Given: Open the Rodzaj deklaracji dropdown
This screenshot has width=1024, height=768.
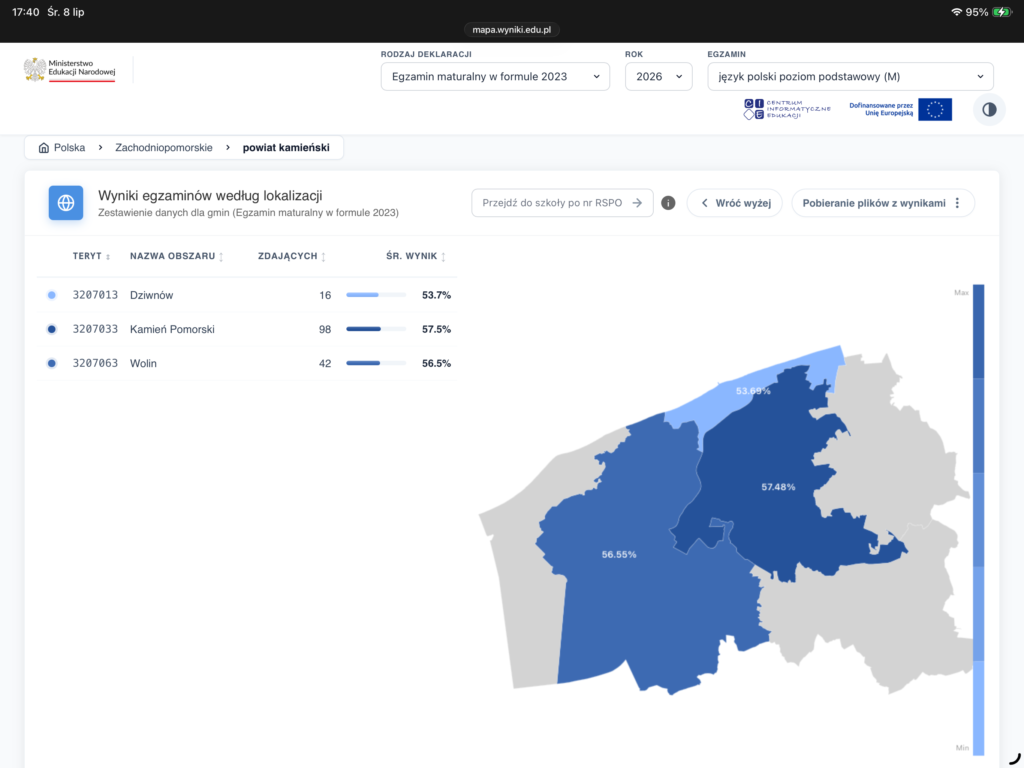Looking at the screenshot, I should coord(495,76).
